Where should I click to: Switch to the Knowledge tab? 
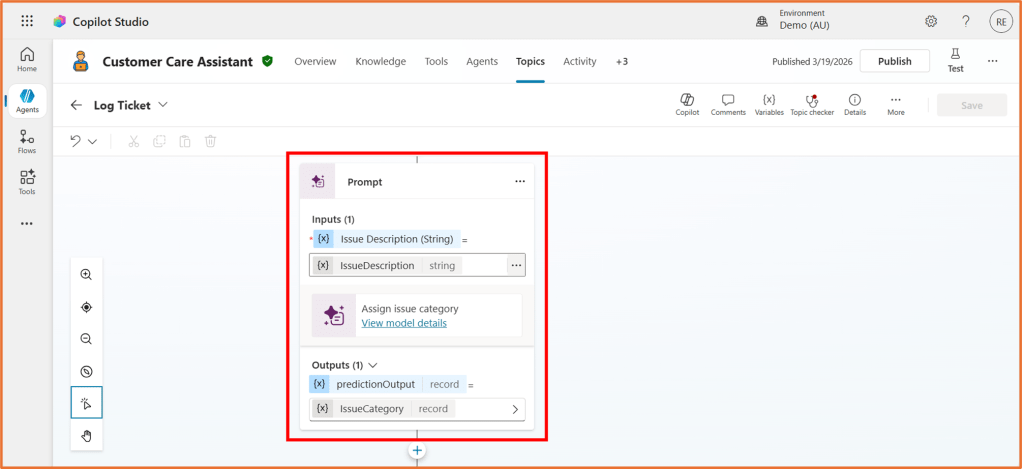(381, 61)
